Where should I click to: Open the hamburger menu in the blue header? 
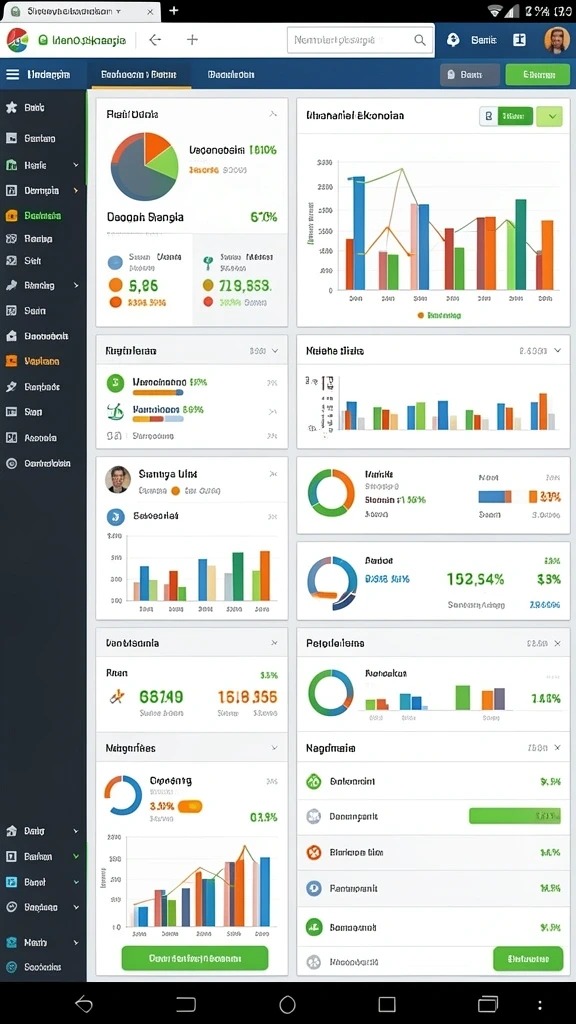(12, 74)
